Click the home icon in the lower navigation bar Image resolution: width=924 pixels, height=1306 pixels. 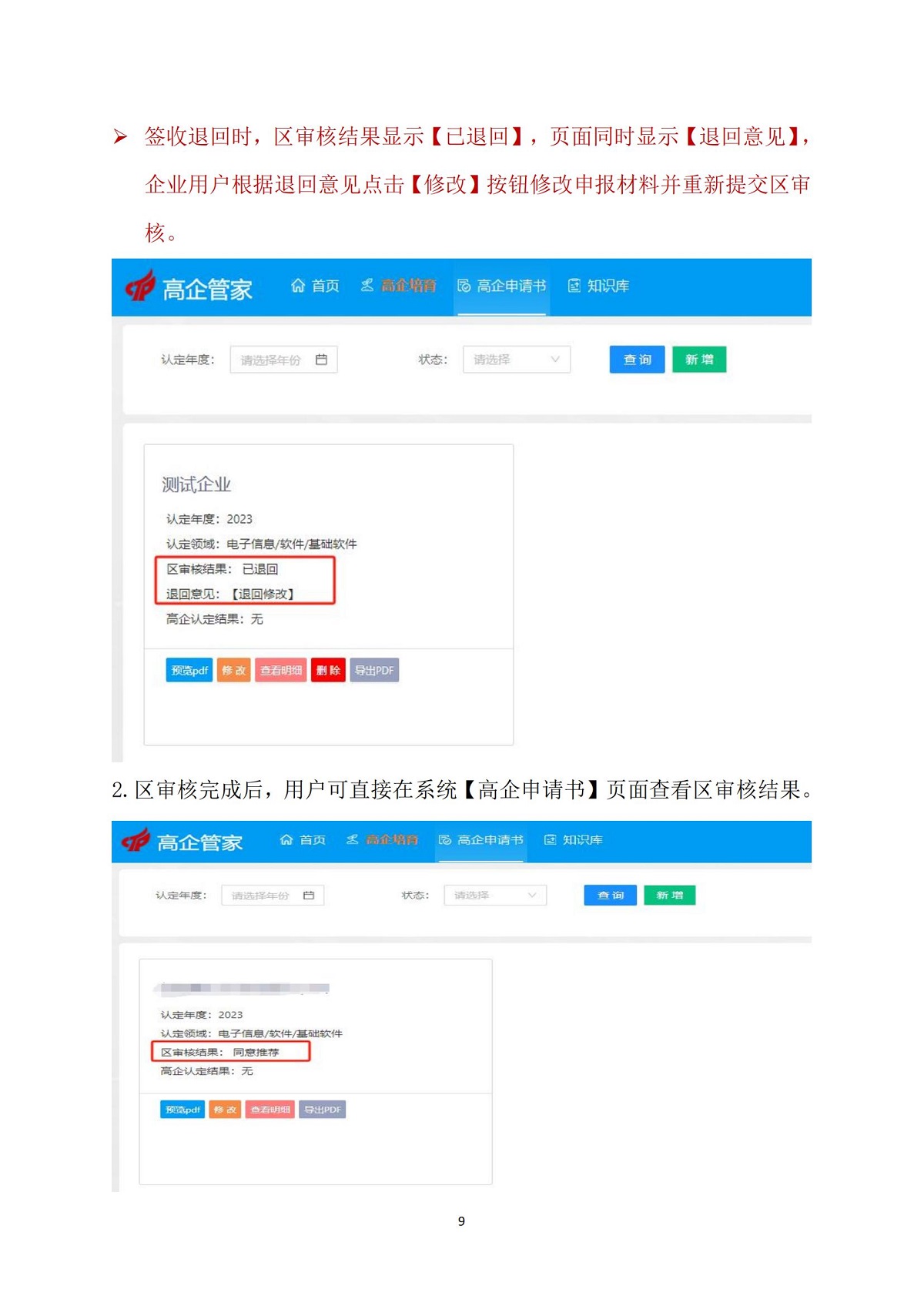tap(286, 839)
